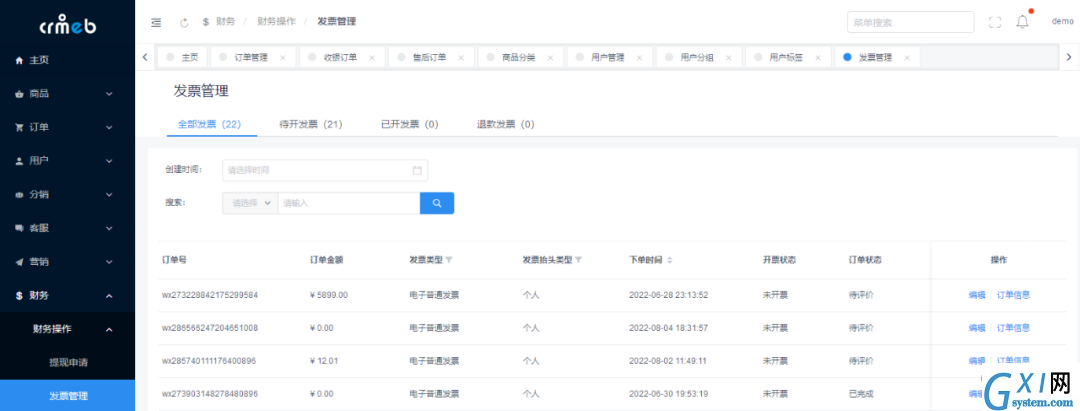Click the 创建时间 date picker field
The width and height of the screenshot is (1080, 411).
click(x=325, y=170)
